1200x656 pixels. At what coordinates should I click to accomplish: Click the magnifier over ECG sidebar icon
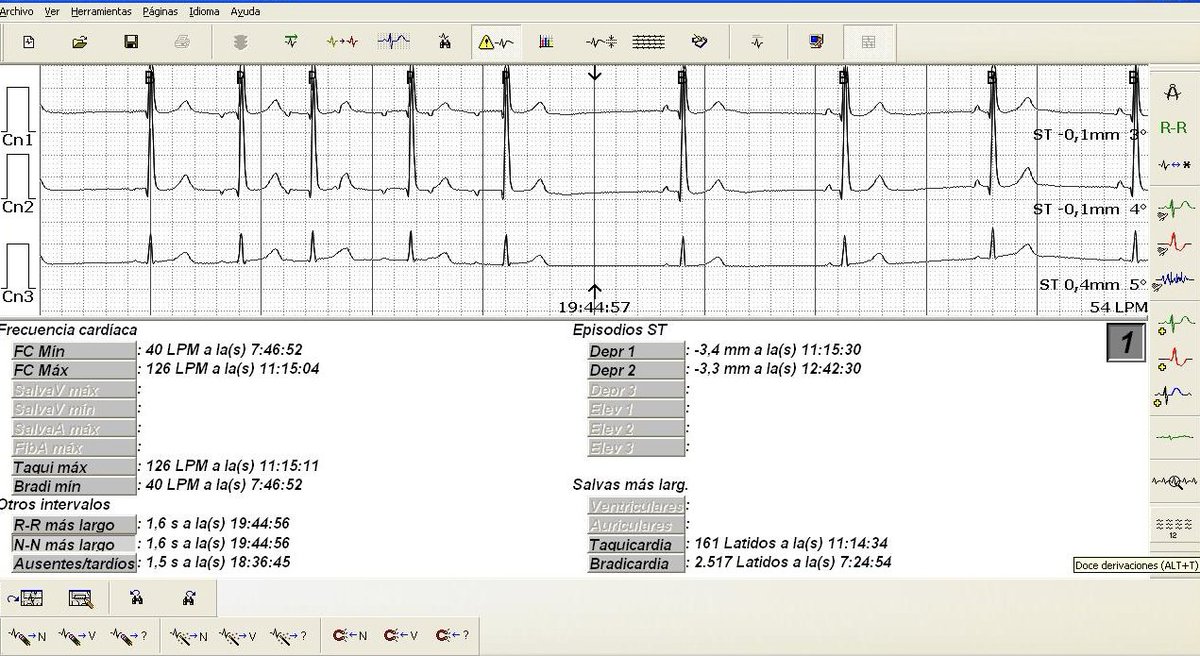1173,481
